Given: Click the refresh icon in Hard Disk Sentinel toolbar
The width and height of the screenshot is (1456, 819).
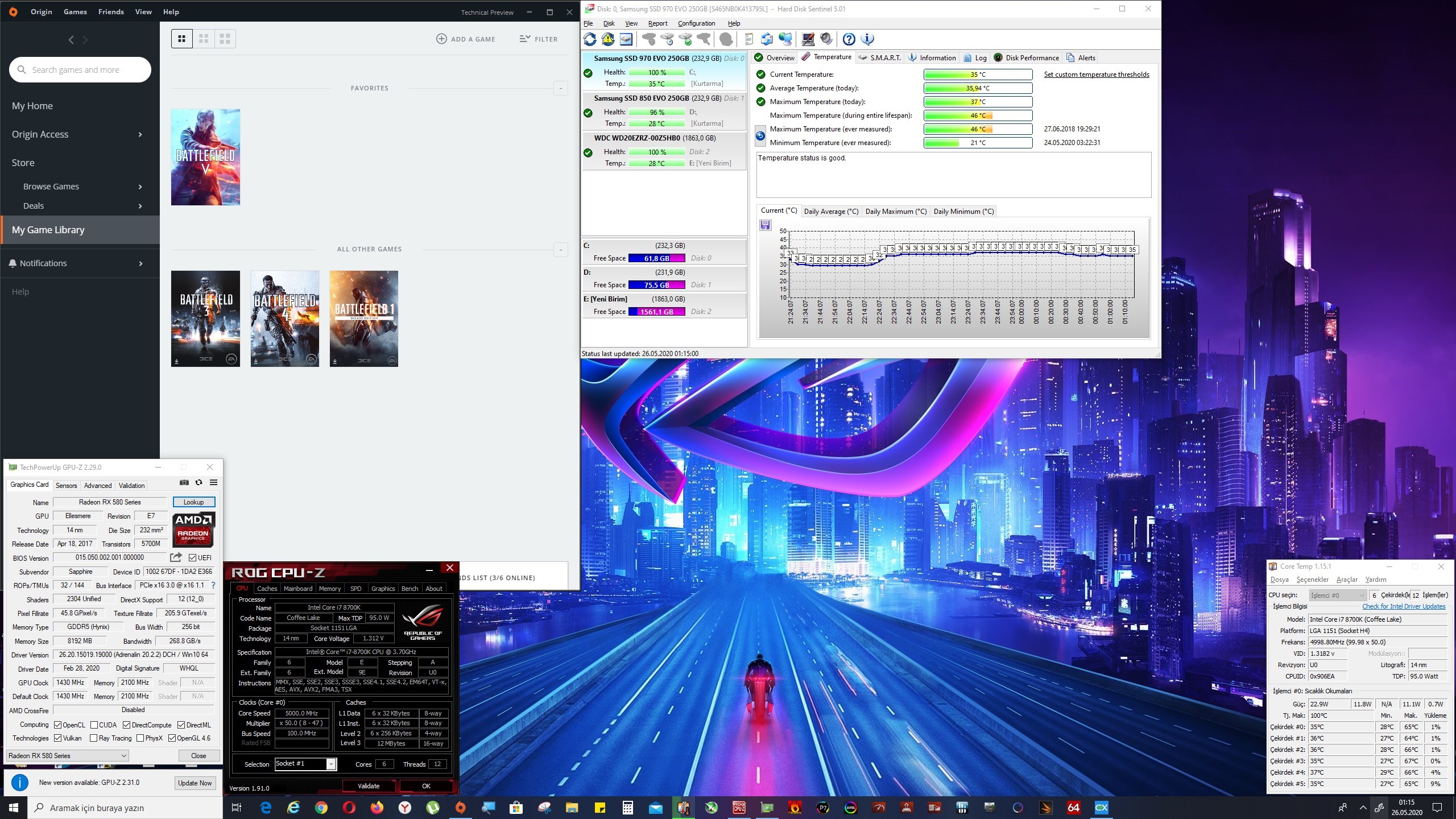Looking at the screenshot, I should (x=590, y=39).
